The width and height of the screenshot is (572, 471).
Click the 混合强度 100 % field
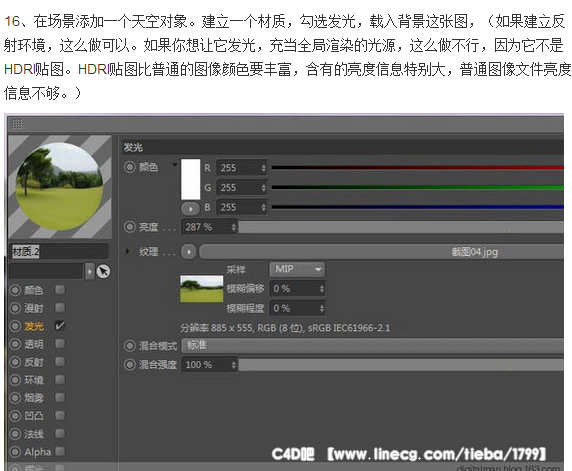[x=209, y=364]
